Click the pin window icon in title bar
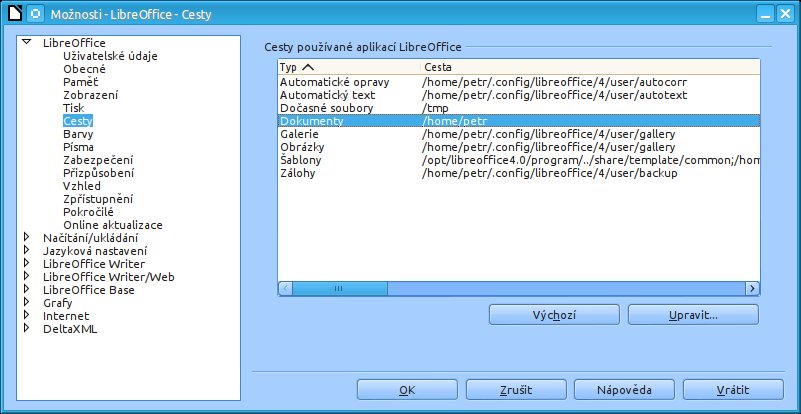Screen dimensions: 801x414 [35, 13]
